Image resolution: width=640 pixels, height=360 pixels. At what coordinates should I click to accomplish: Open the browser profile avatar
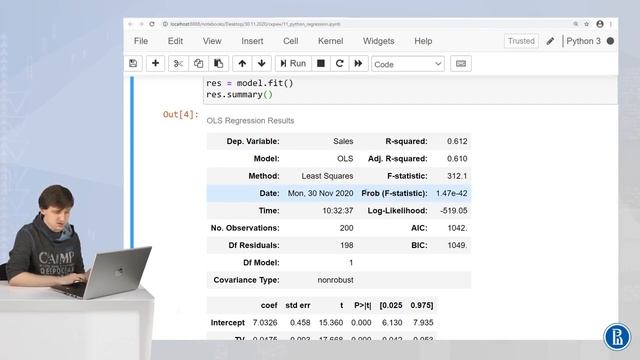[x=600, y=24]
